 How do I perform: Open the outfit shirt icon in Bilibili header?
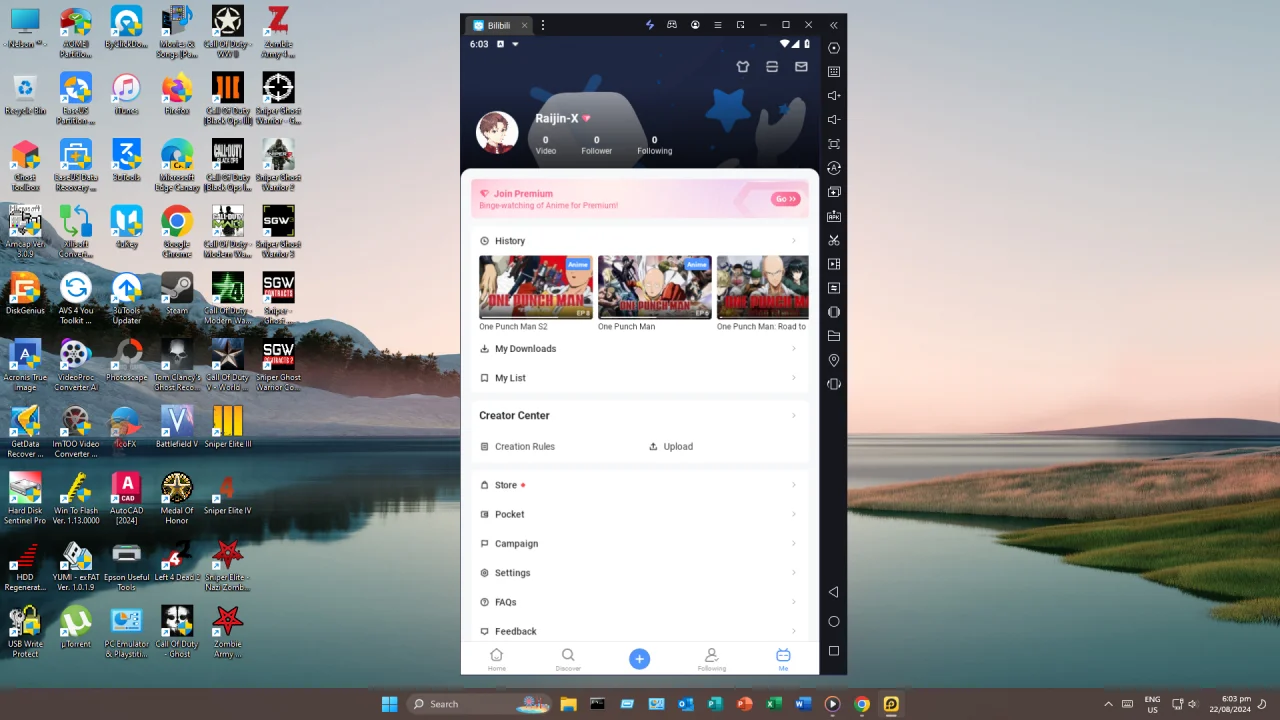(x=743, y=67)
